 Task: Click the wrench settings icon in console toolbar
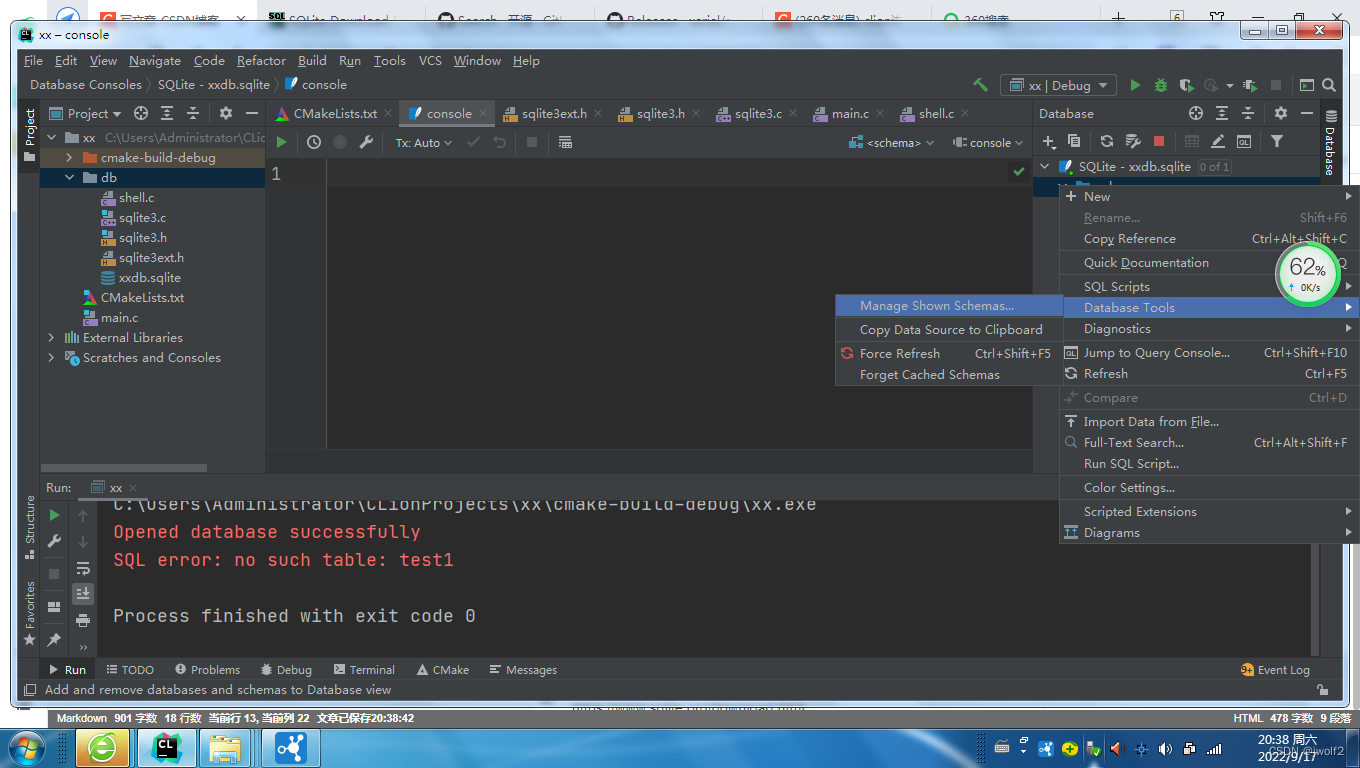coord(366,141)
